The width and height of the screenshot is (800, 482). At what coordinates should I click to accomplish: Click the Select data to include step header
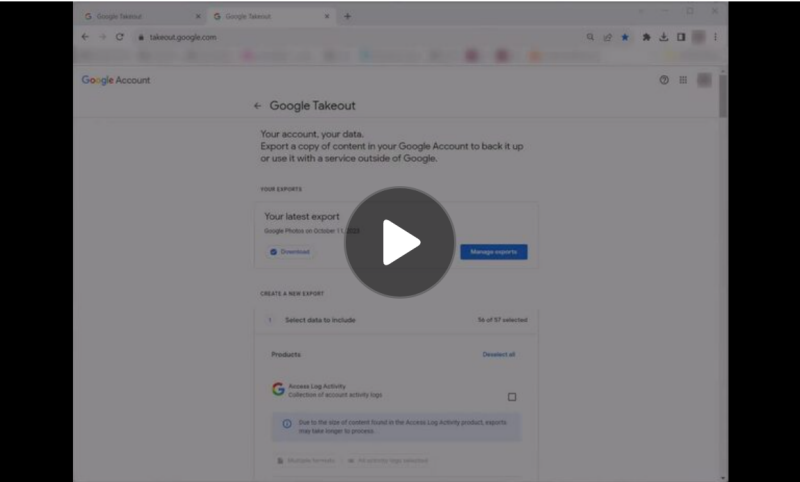[x=396, y=320]
